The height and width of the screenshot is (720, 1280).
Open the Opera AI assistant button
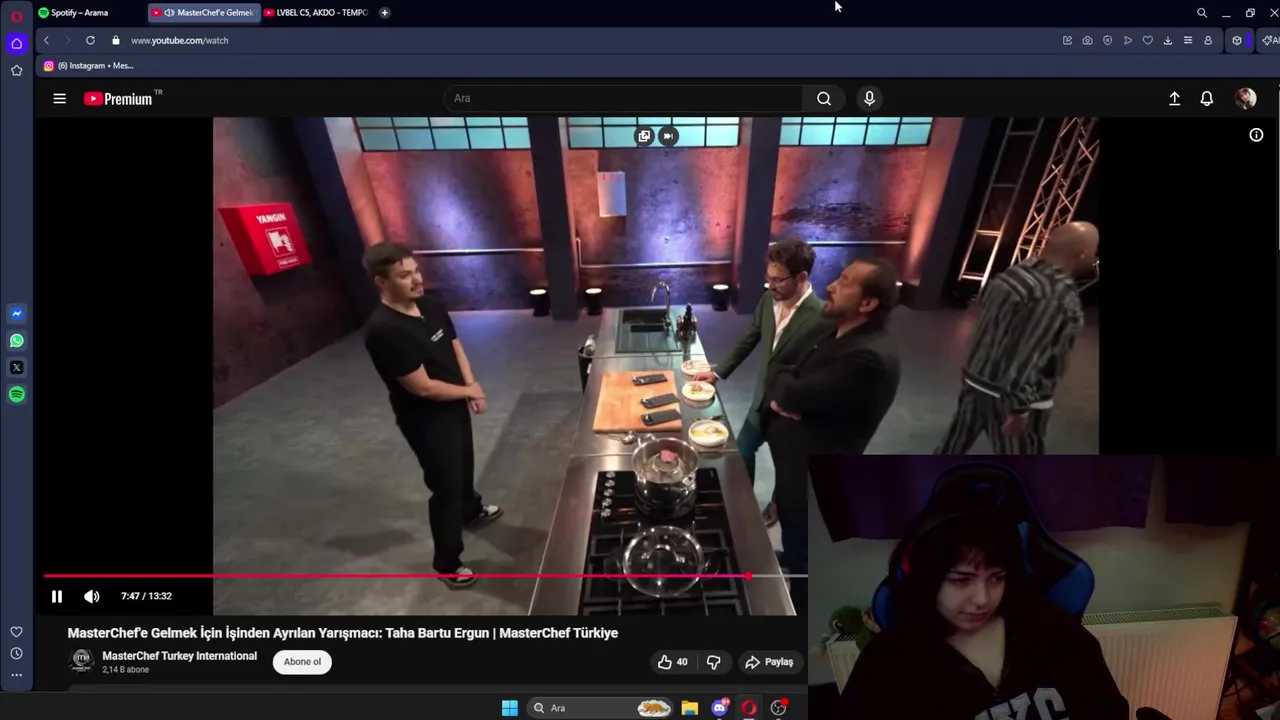click(x=1270, y=40)
